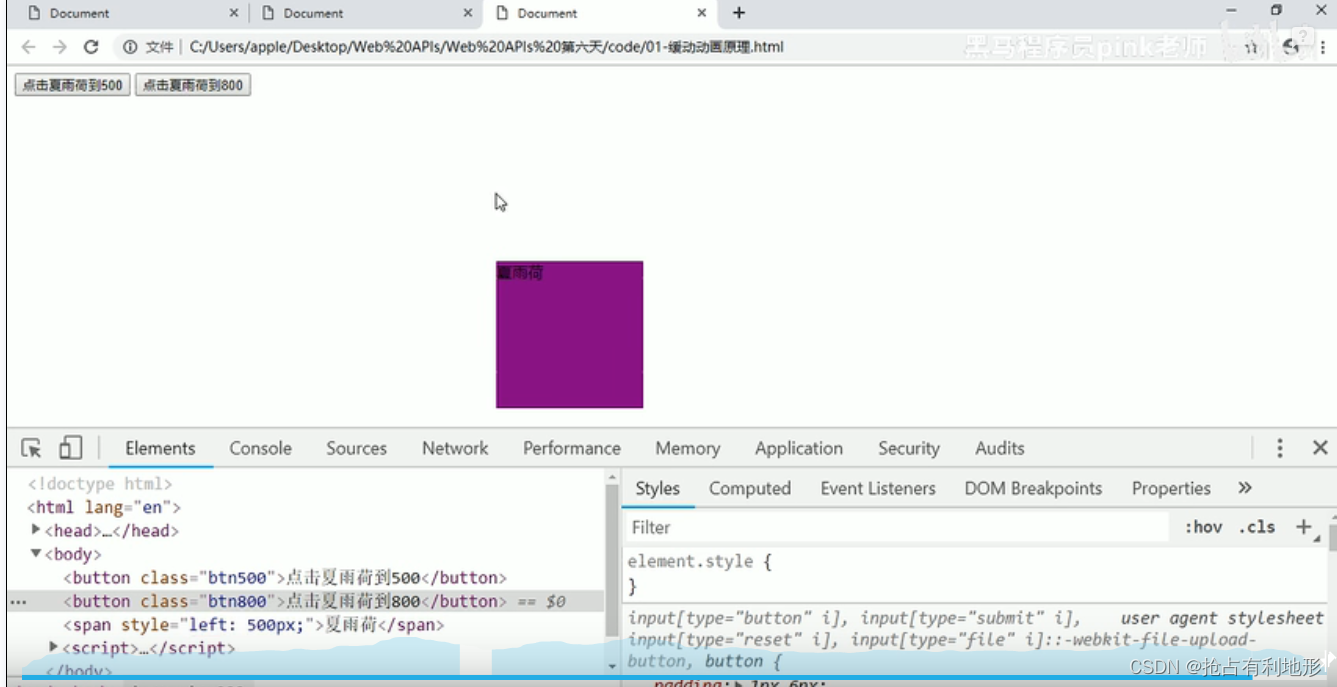Add new style rule with plus icon
Screen dimensions: 1337x687
click(1303, 527)
